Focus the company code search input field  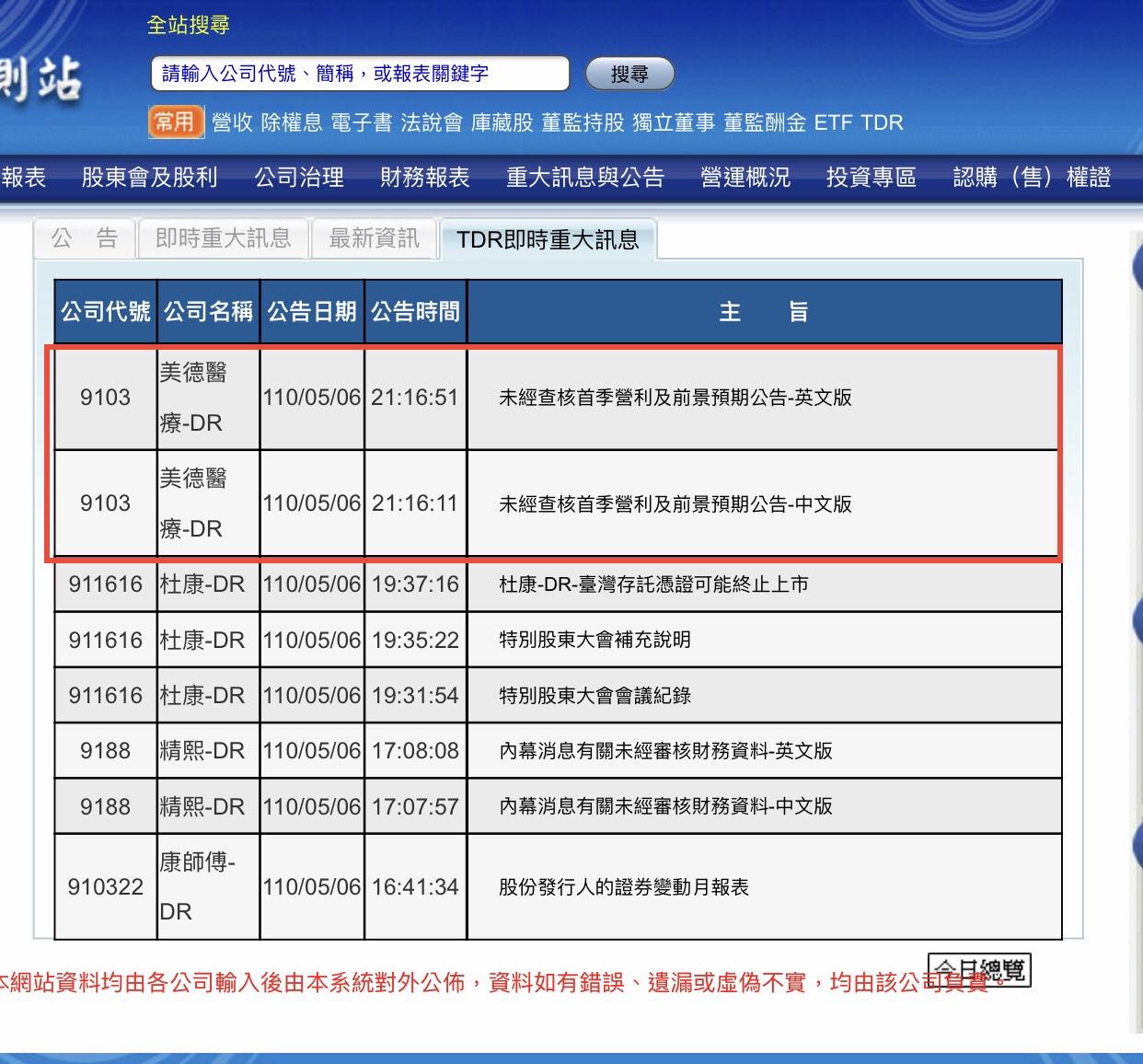tap(359, 74)
